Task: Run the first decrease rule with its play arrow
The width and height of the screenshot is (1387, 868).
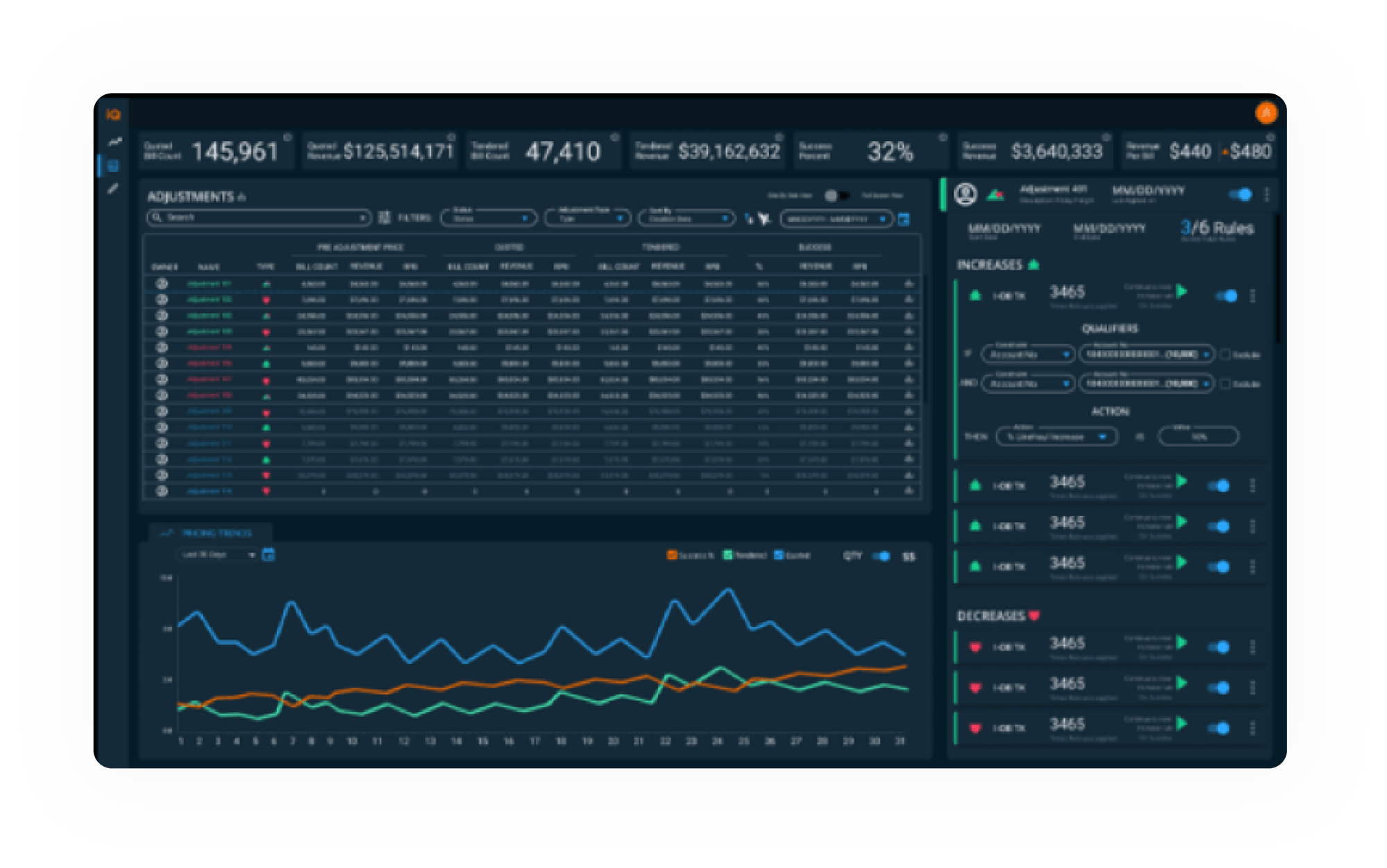Action: [x=1182, y=643]
